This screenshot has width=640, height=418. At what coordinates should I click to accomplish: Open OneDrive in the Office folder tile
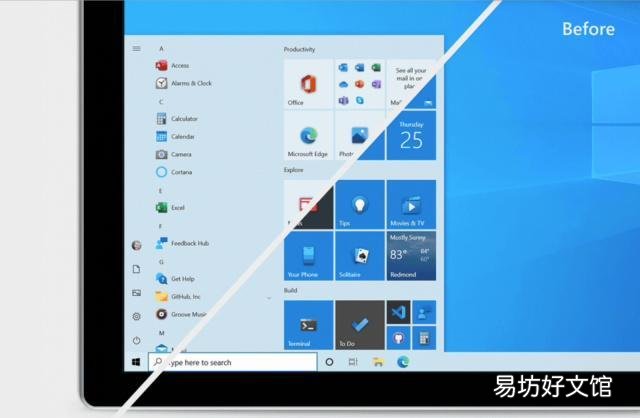coord(343,84)
